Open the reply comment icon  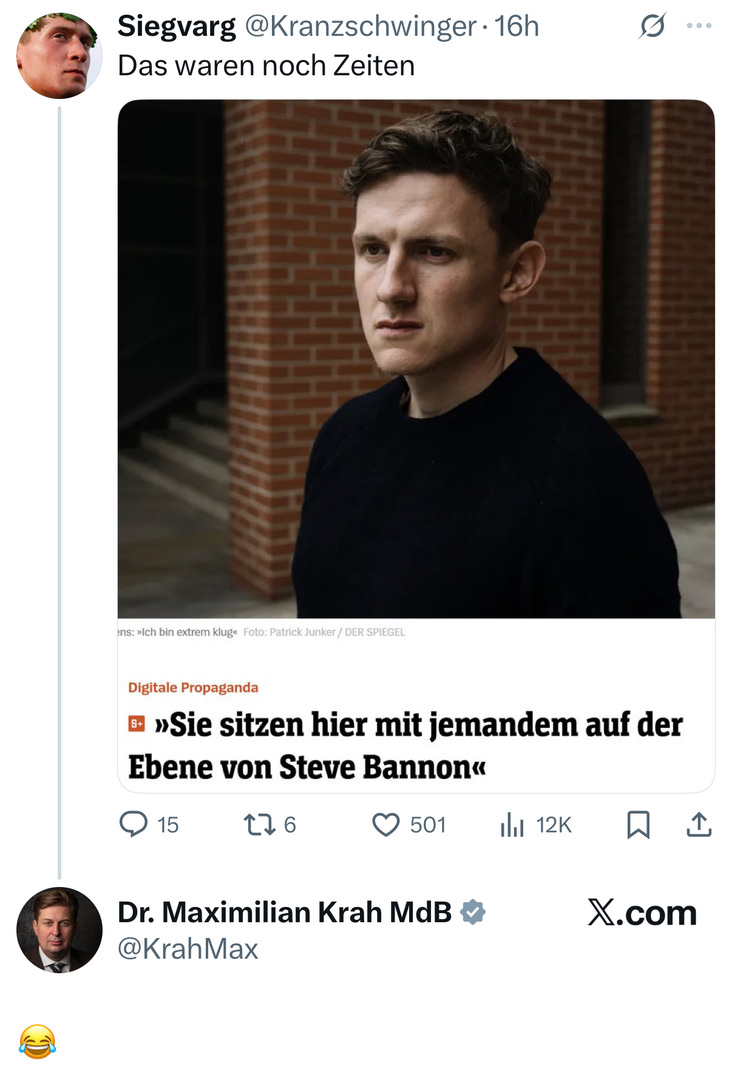134,824
